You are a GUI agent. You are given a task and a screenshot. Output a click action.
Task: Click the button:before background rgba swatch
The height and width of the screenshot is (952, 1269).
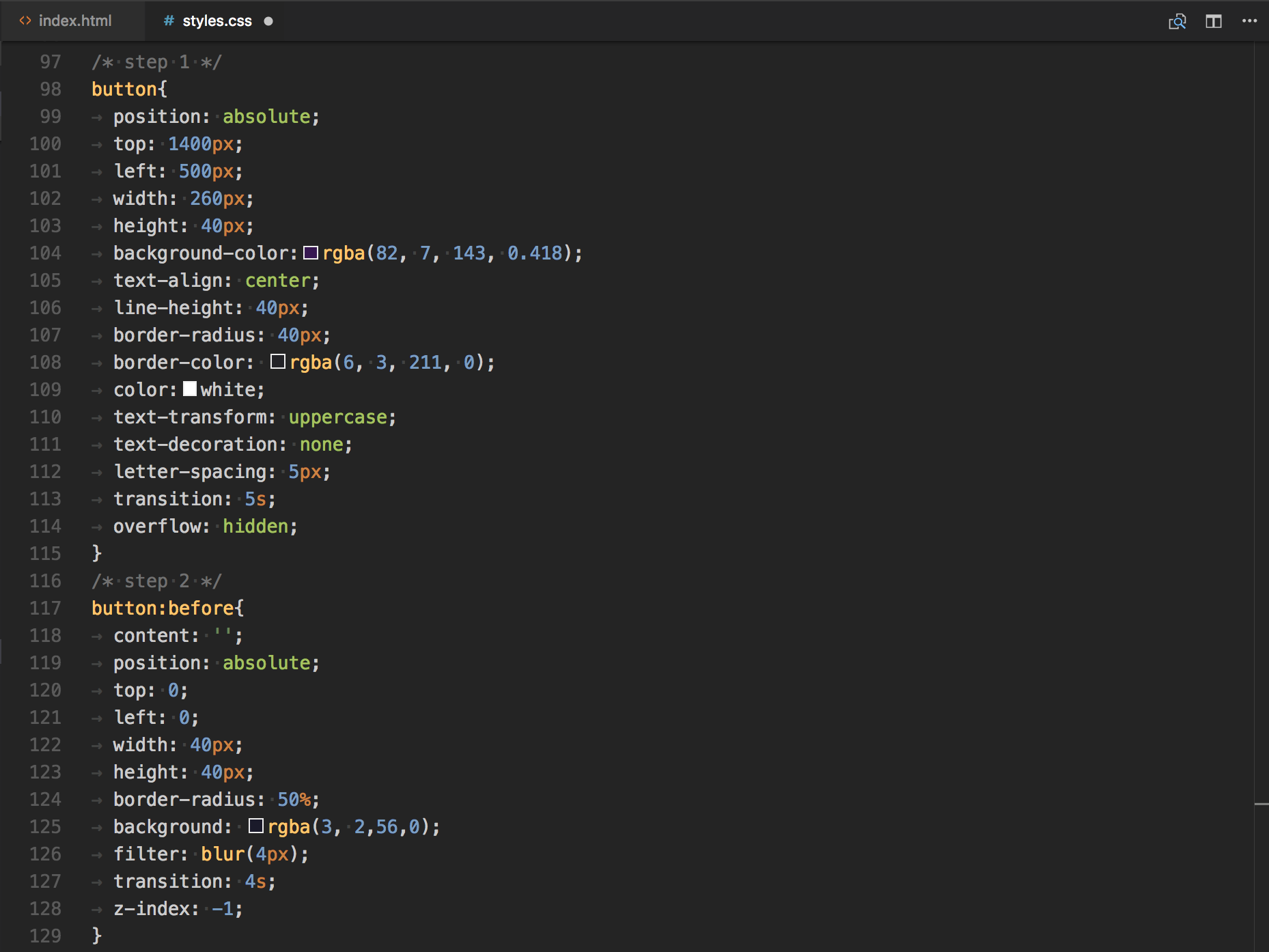(x=256, y=826)
